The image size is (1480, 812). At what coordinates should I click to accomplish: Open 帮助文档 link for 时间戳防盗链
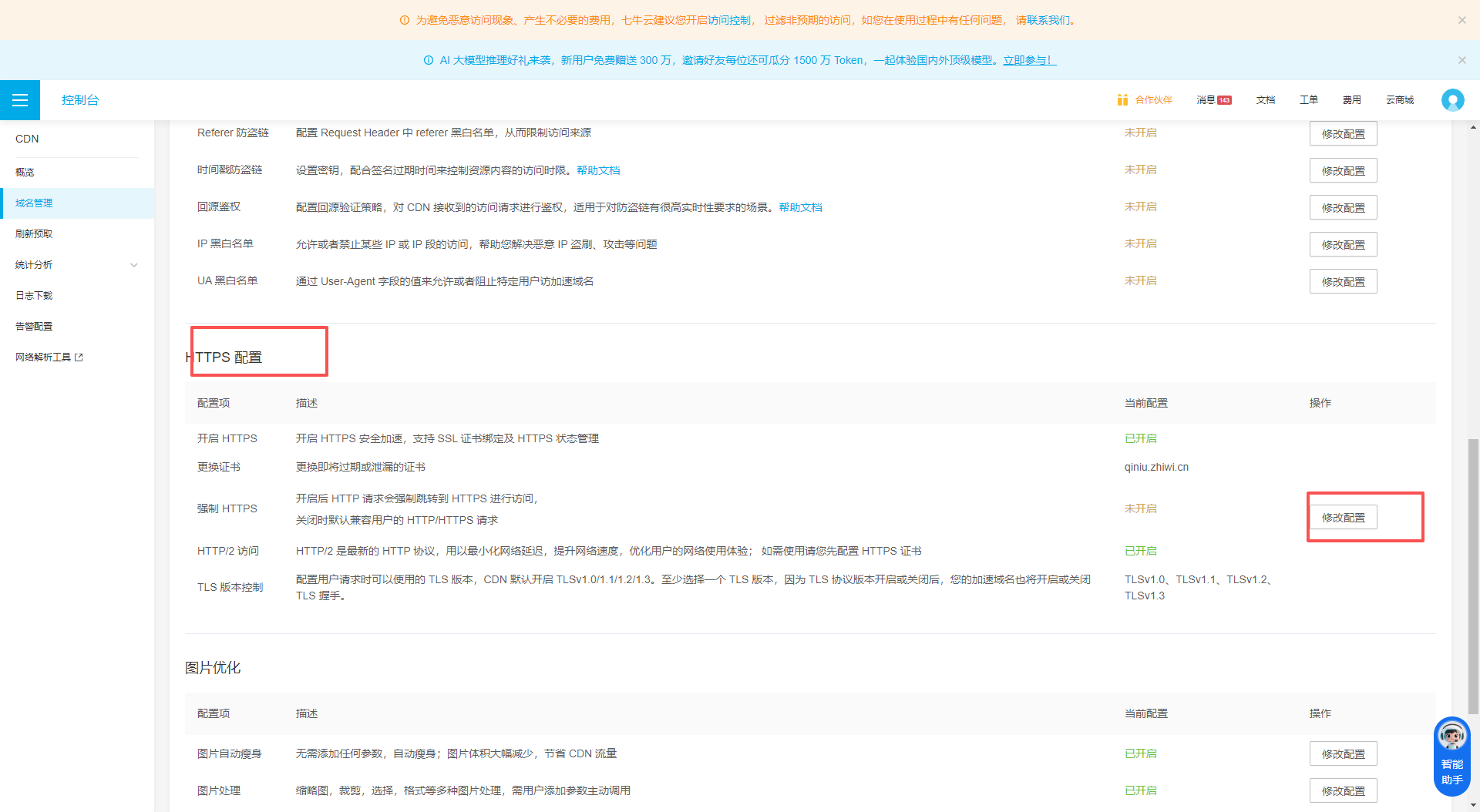coord(598,170)
